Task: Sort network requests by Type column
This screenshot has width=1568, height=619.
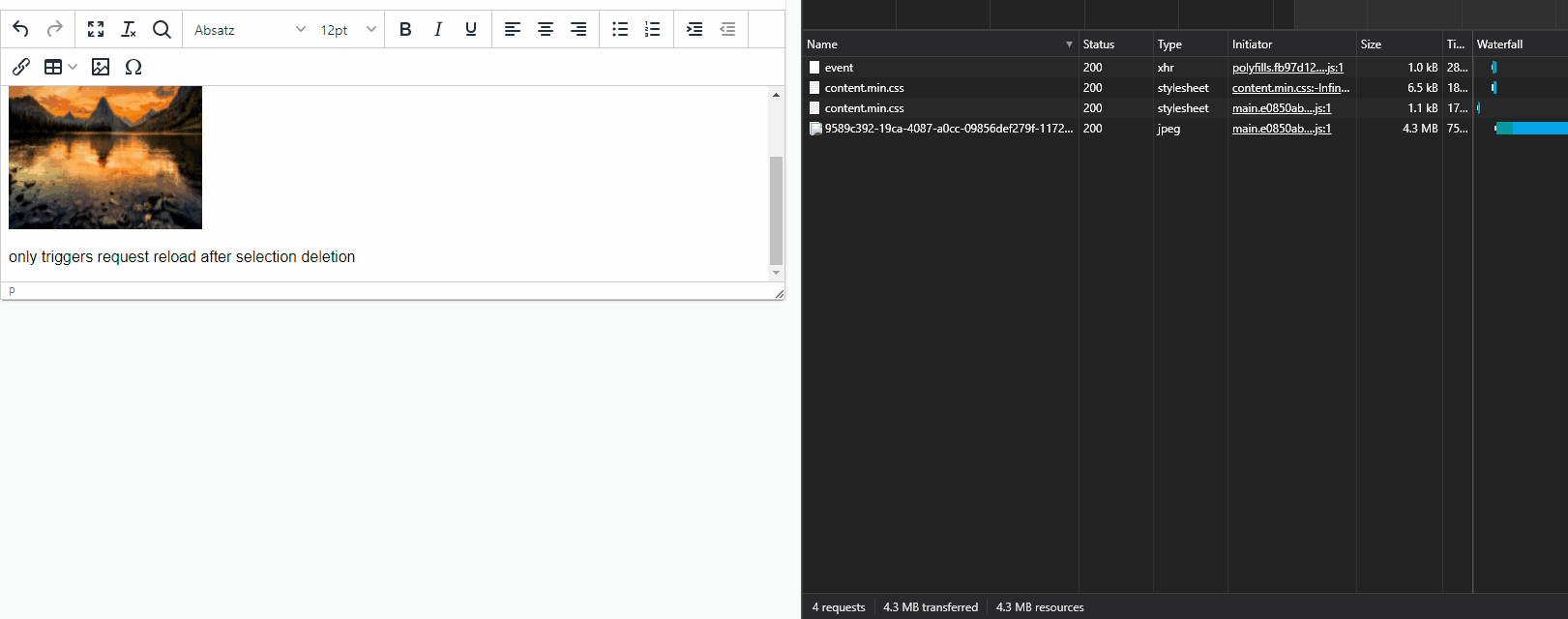Action: 1191,44
